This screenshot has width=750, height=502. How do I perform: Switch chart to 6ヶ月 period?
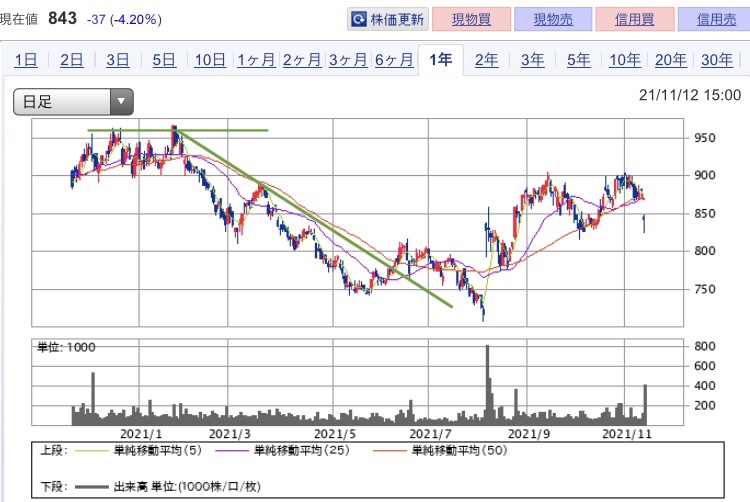point(394,60)
